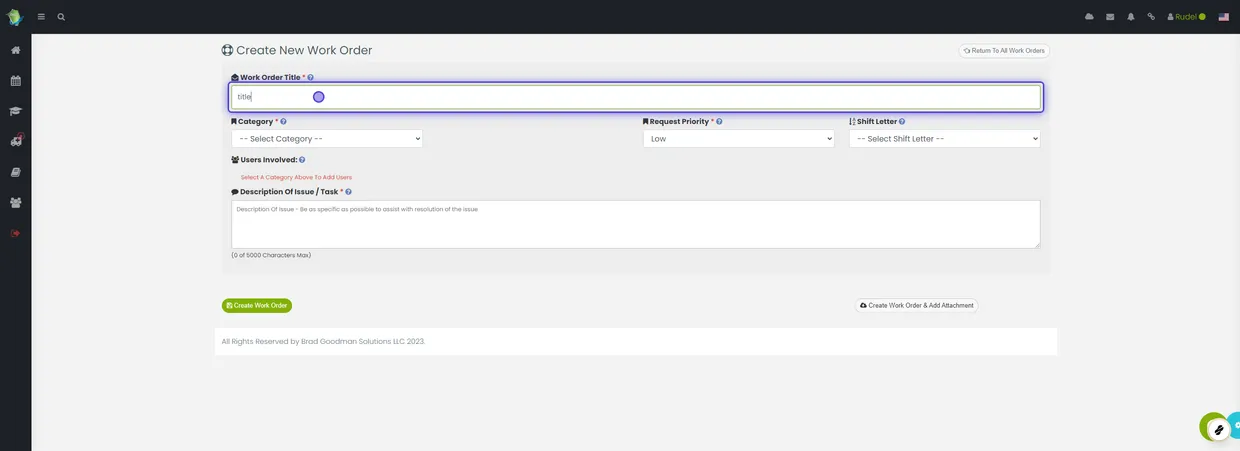
Task: Click help icon next to Description Of Issue
Action: coord(348,192)
